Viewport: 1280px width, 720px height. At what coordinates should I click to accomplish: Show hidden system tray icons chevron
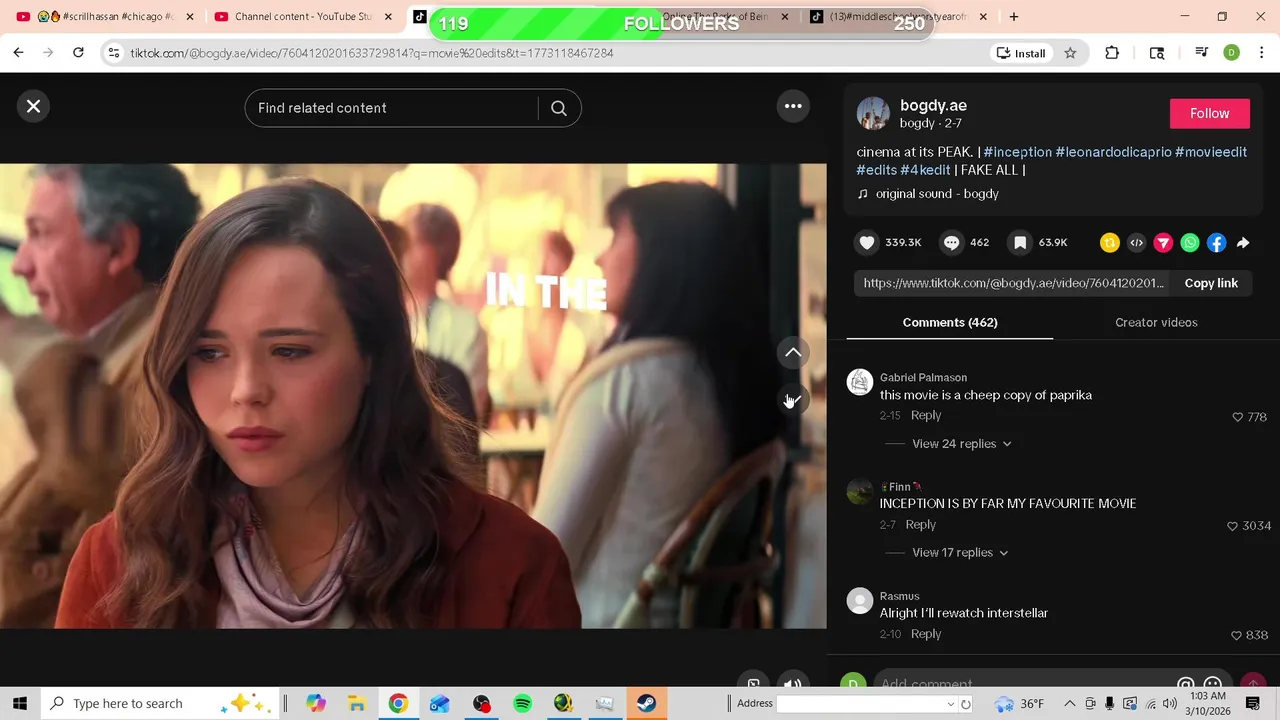tap(1069, 704)
